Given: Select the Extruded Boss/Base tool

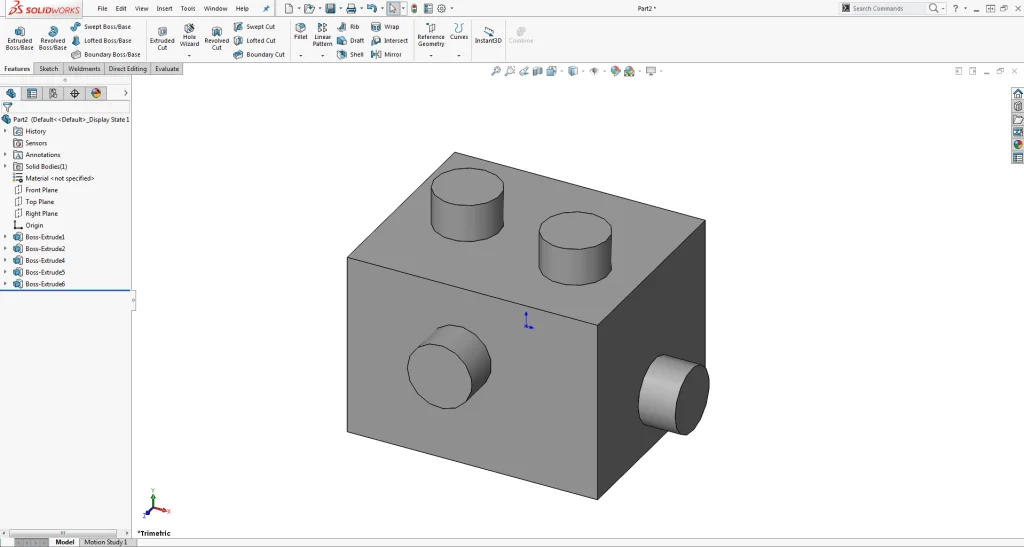Looking at the screenshot, I should [x=19, y=37].
